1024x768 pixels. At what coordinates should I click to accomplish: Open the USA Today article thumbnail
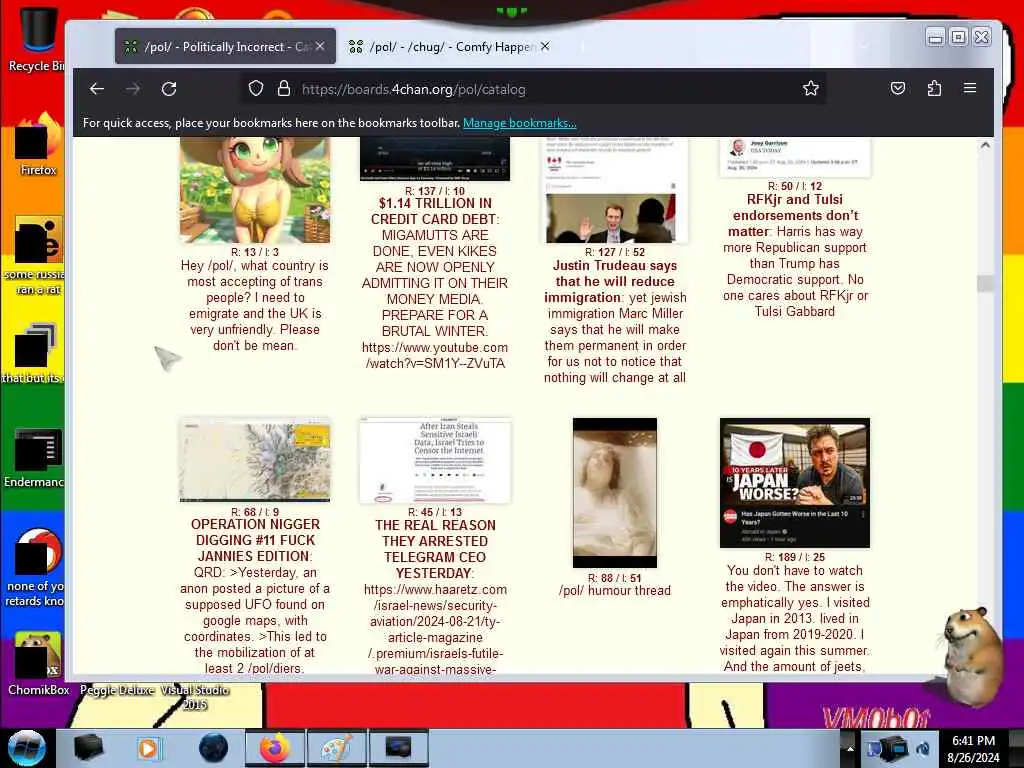click(795, 157)
